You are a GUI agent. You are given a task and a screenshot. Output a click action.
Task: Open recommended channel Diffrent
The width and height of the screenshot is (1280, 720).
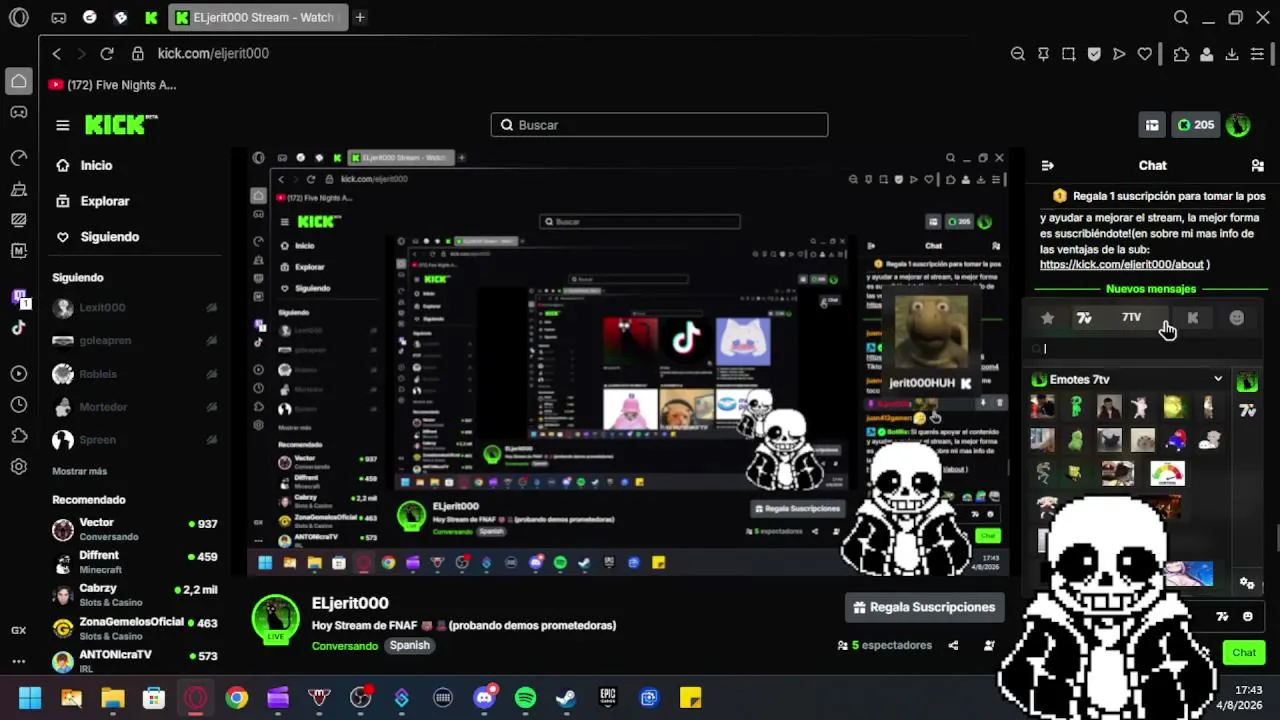pos(135,562)
